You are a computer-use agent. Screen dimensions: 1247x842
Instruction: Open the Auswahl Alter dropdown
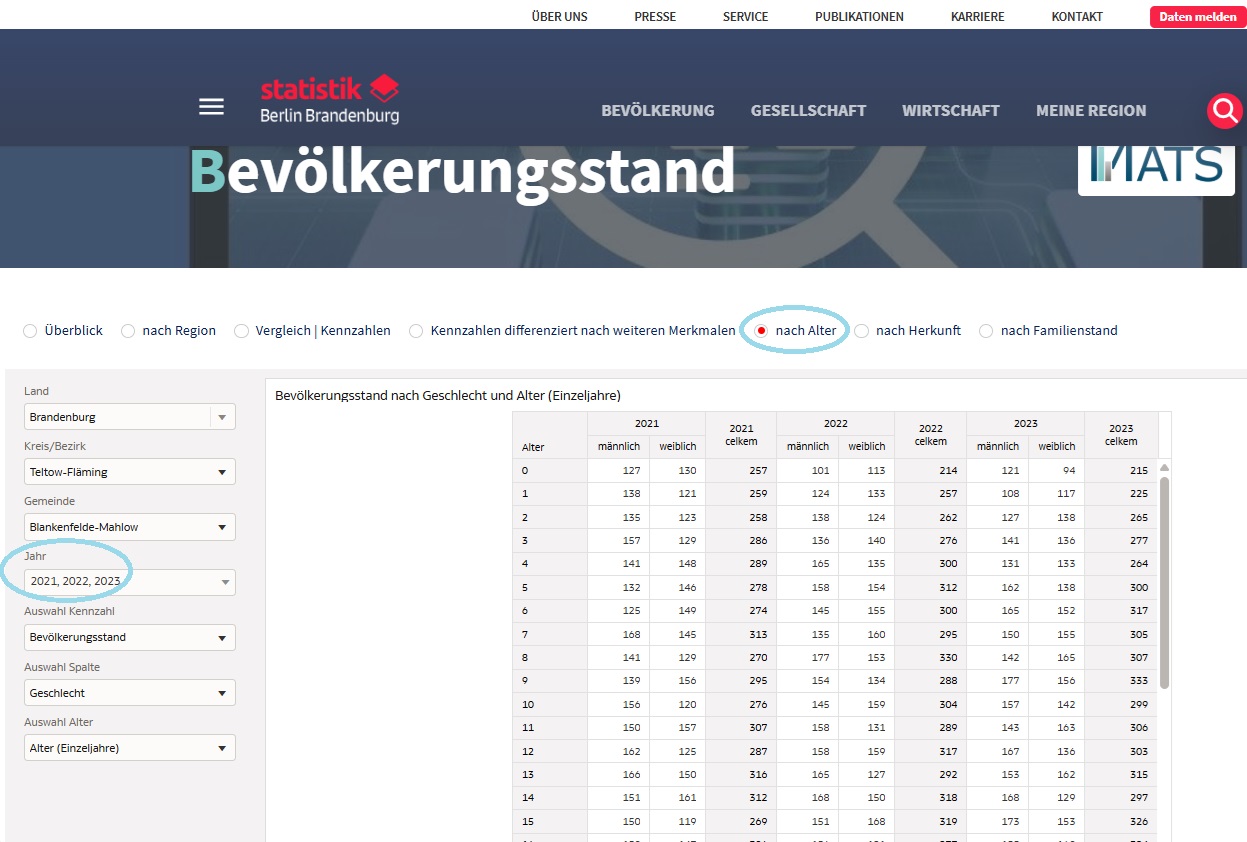point(129,748)
